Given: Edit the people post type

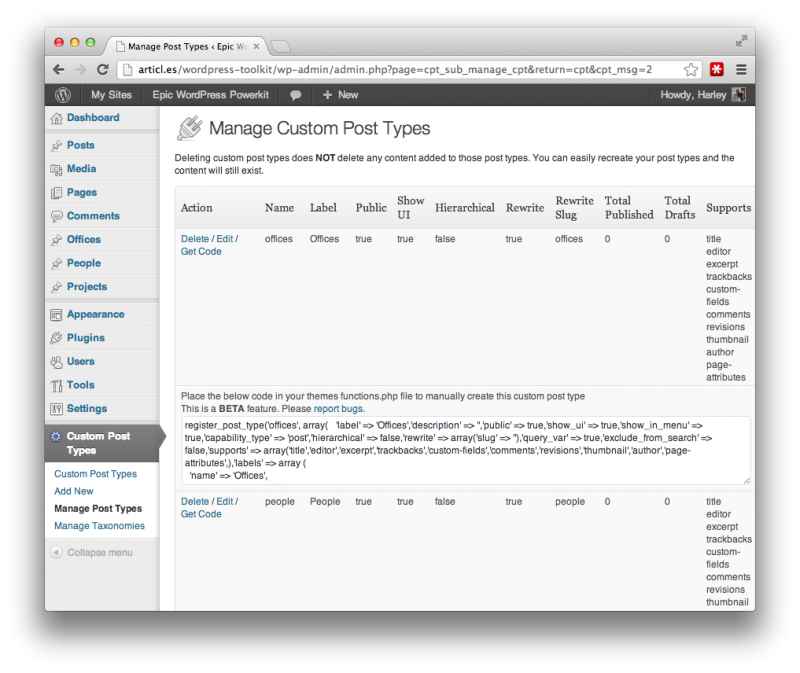Looking at the screenshot, I should coord(224,502).
